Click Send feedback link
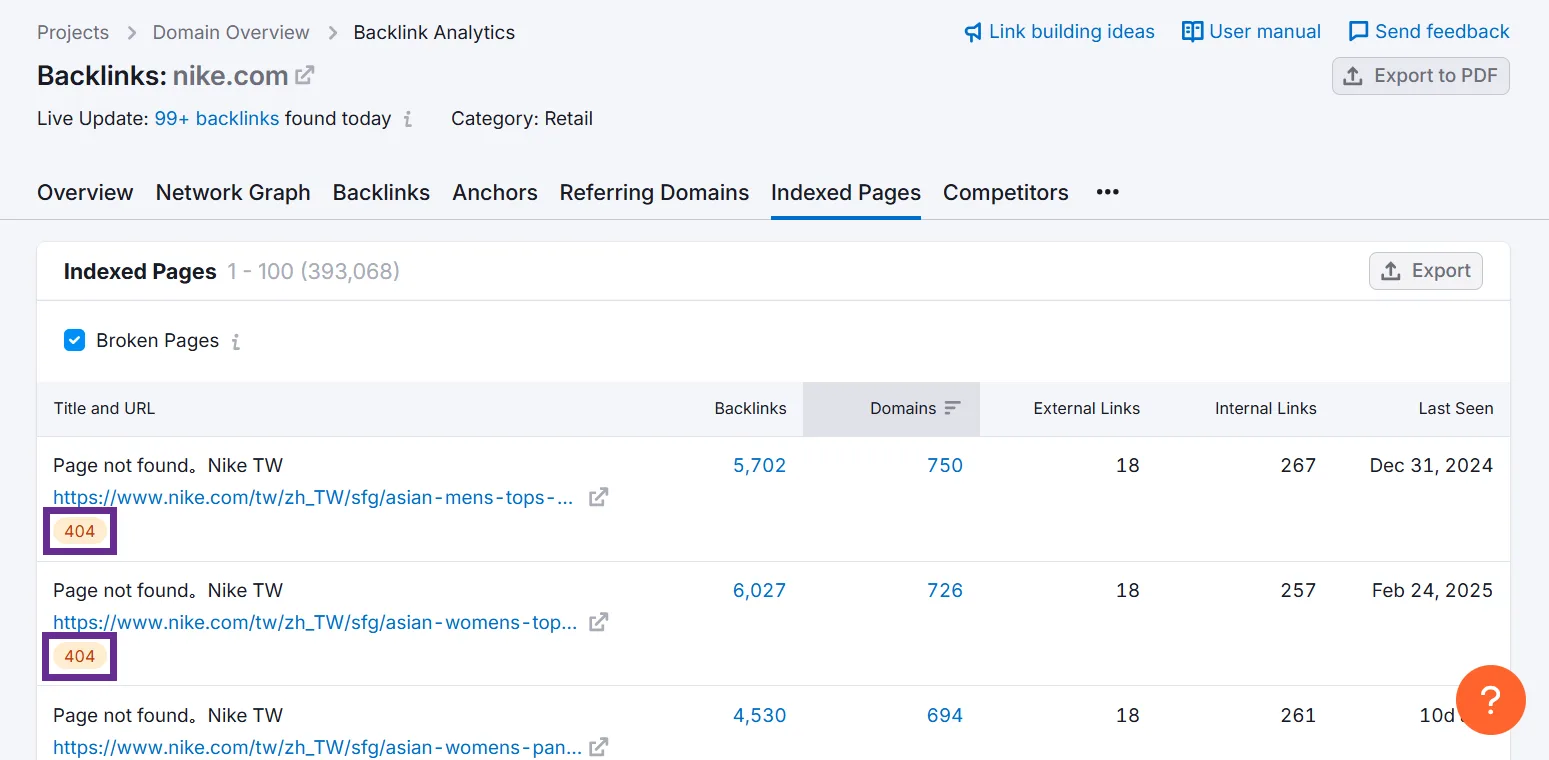The image size is (1549, 760). [1429, 32]
